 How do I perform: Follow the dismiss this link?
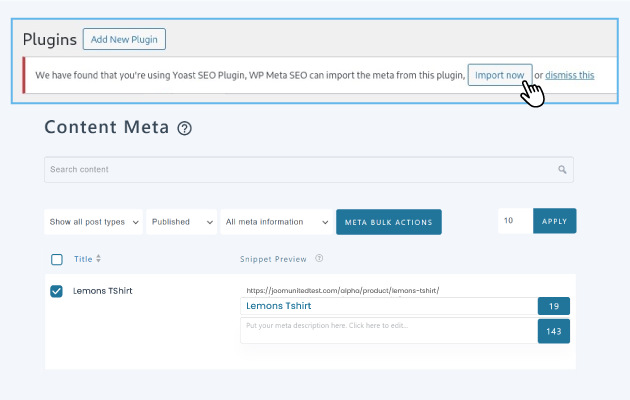pos(569,75)
